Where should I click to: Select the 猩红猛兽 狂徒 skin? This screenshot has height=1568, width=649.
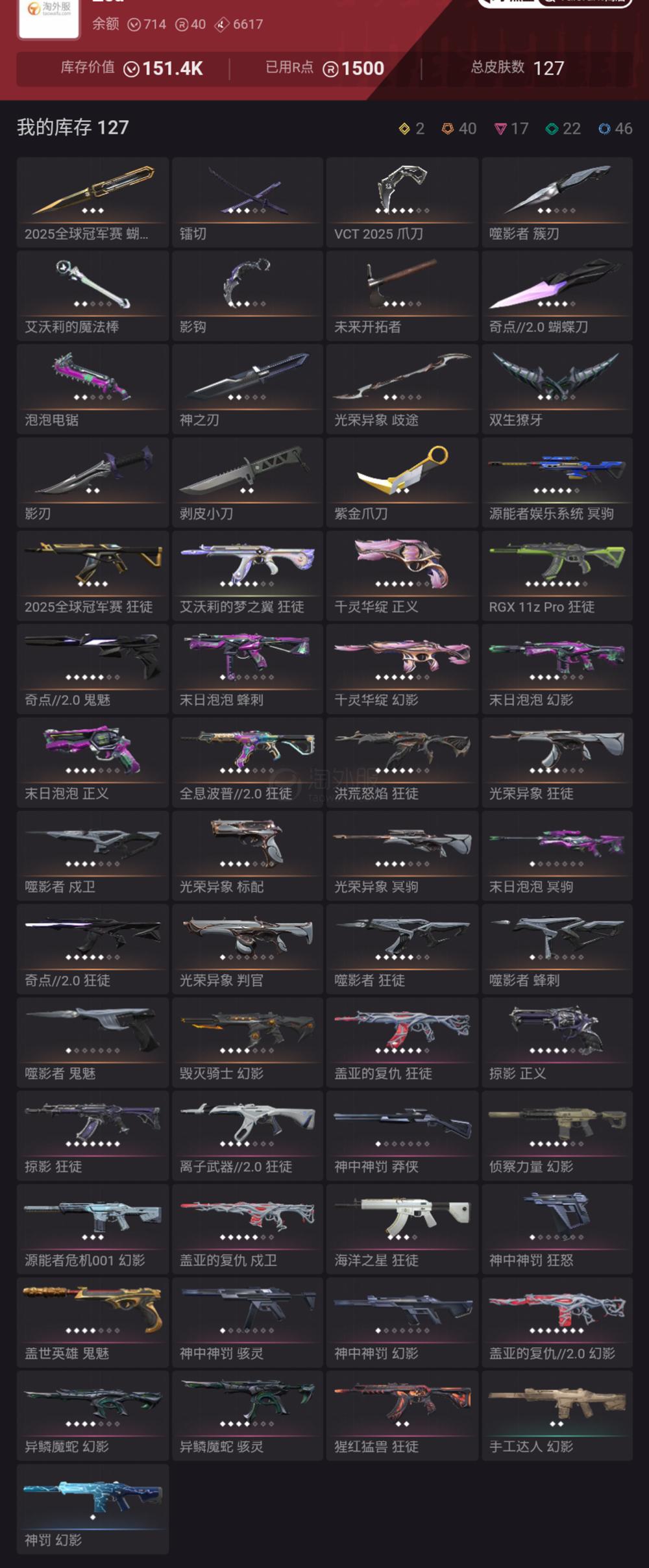click(402, 1416)
